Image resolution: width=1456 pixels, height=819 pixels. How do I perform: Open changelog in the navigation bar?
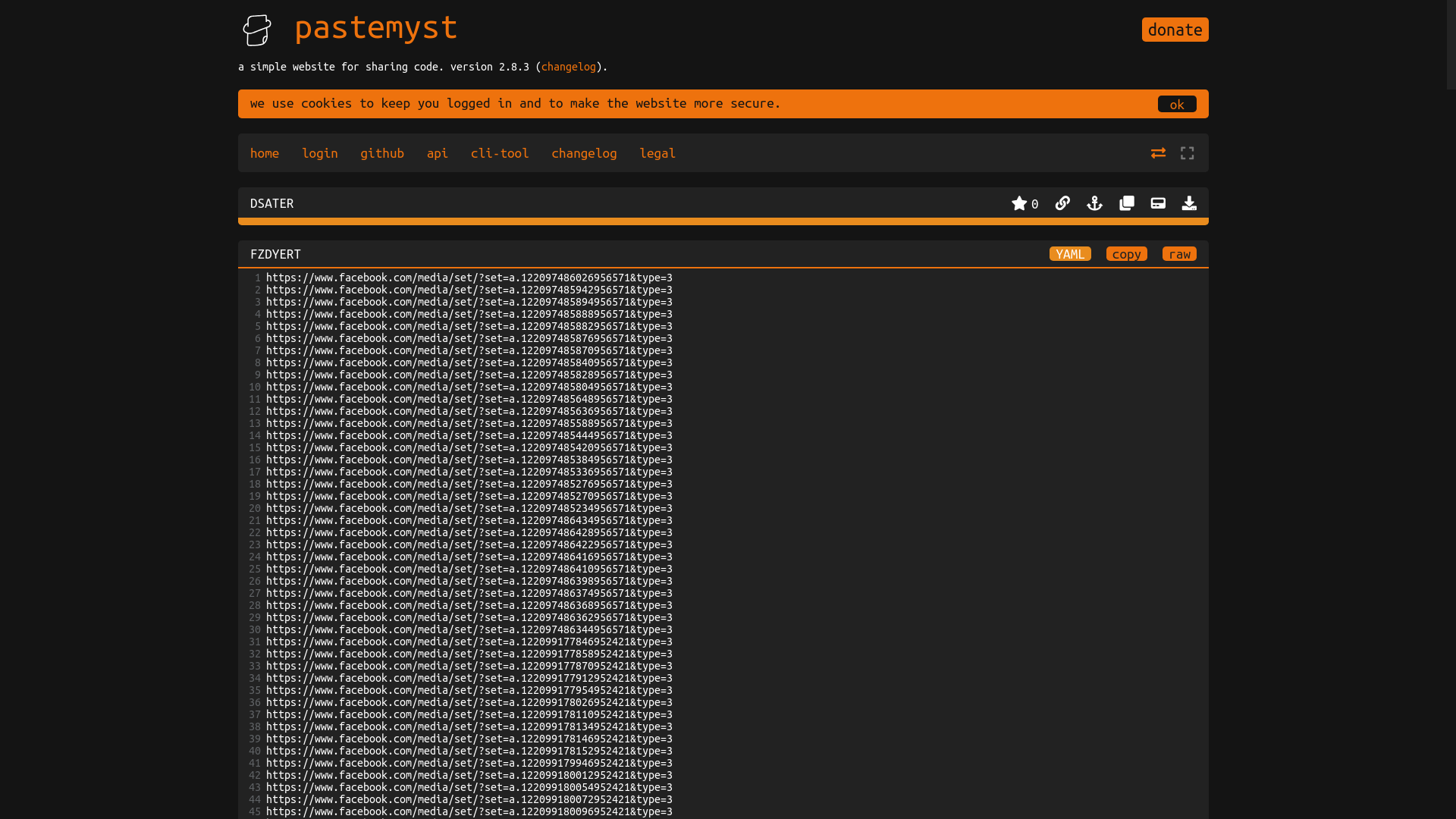(x=584, y=153)
